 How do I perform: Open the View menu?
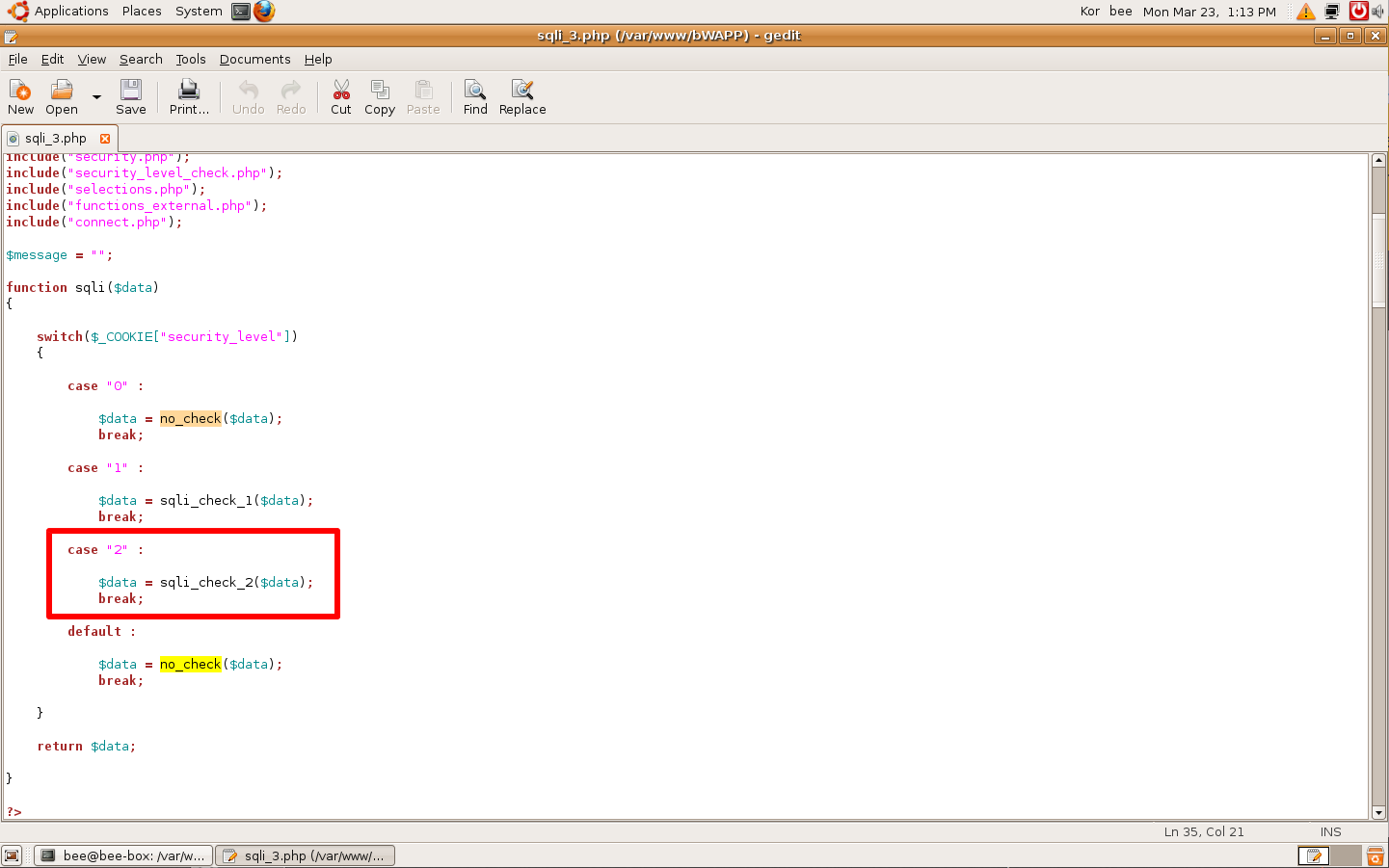tap(92, 59)
